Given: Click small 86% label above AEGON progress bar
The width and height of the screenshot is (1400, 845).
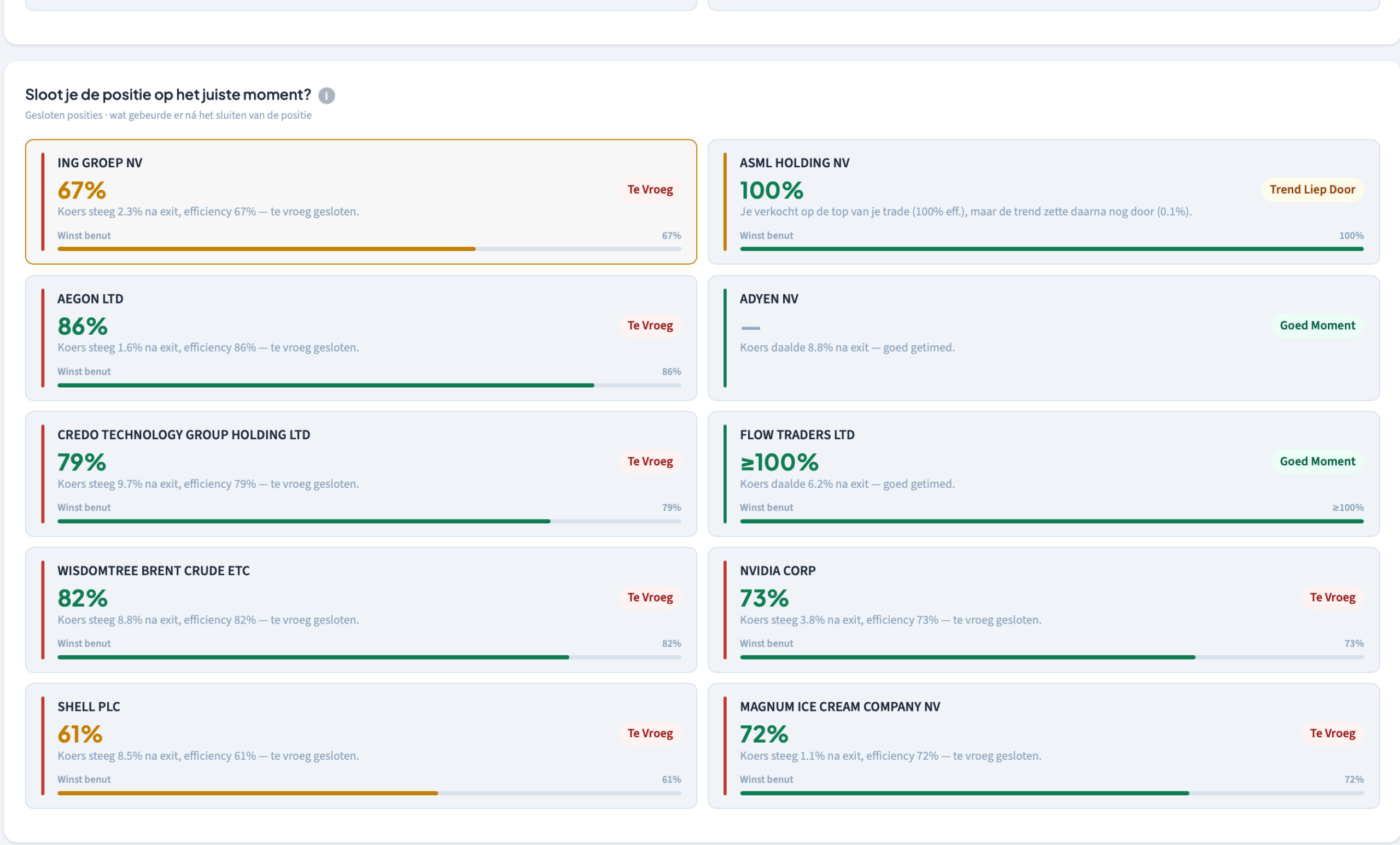Looking at the screenshot, I should [671, 371].
